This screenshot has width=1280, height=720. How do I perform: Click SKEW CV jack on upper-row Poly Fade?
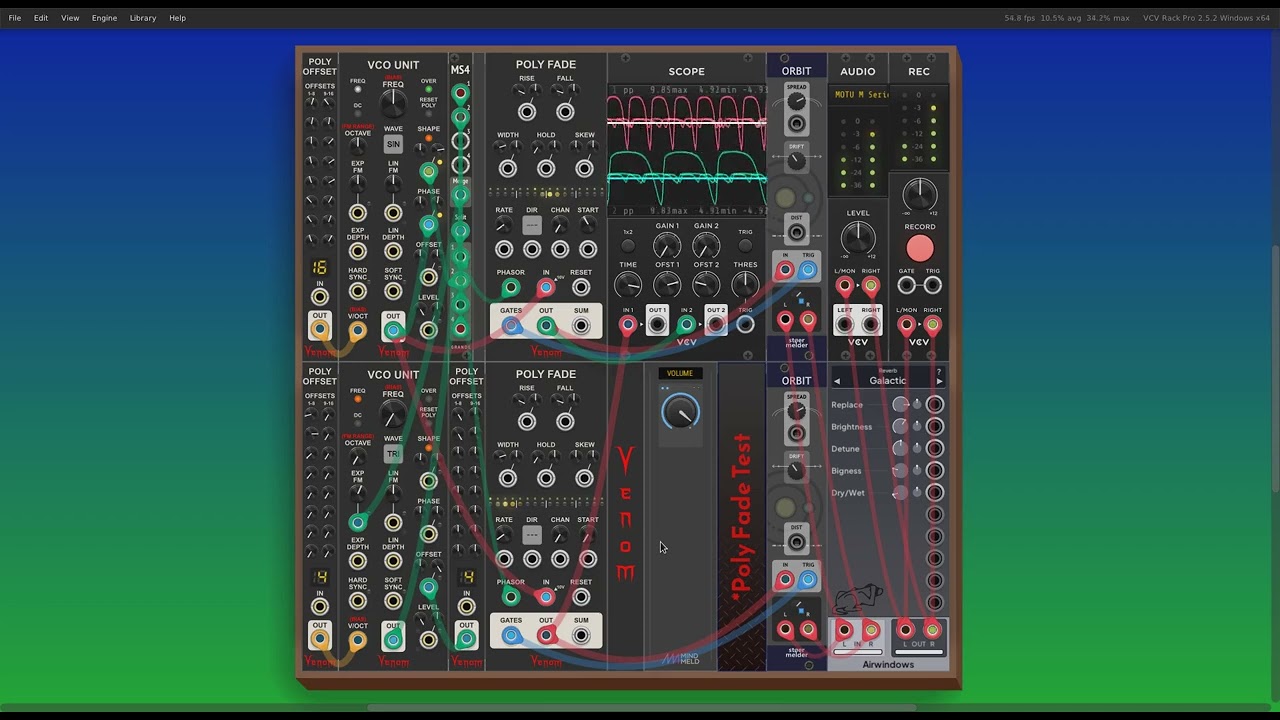[x=584, y=169]
